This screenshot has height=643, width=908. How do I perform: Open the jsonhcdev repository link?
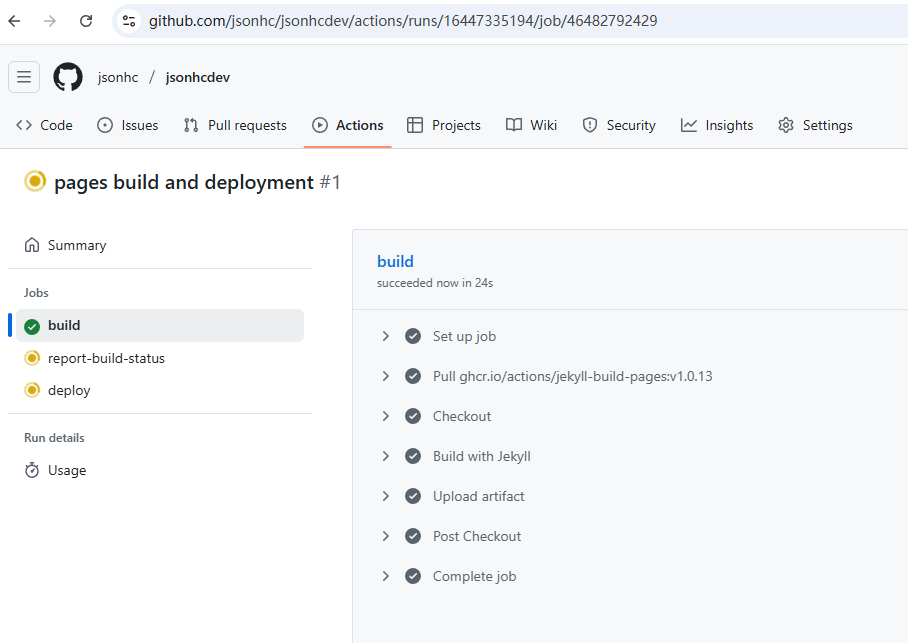tap(198, 77)
